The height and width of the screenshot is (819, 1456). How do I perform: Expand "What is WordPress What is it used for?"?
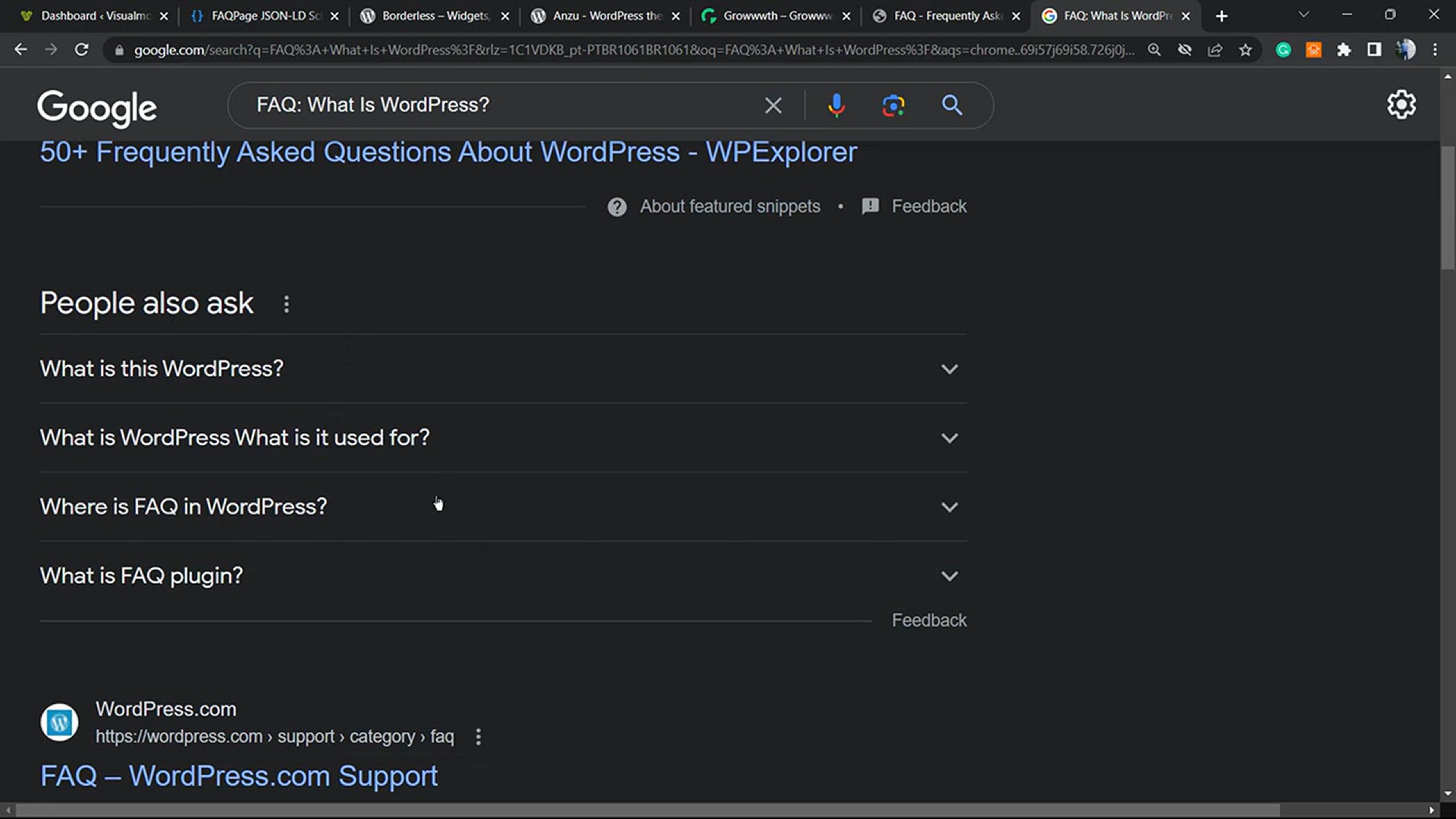coord(503,438)
